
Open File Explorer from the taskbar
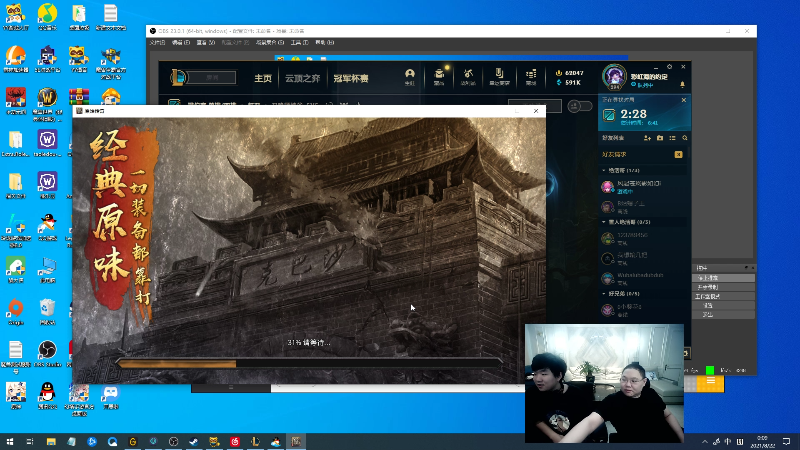point(51,441)
